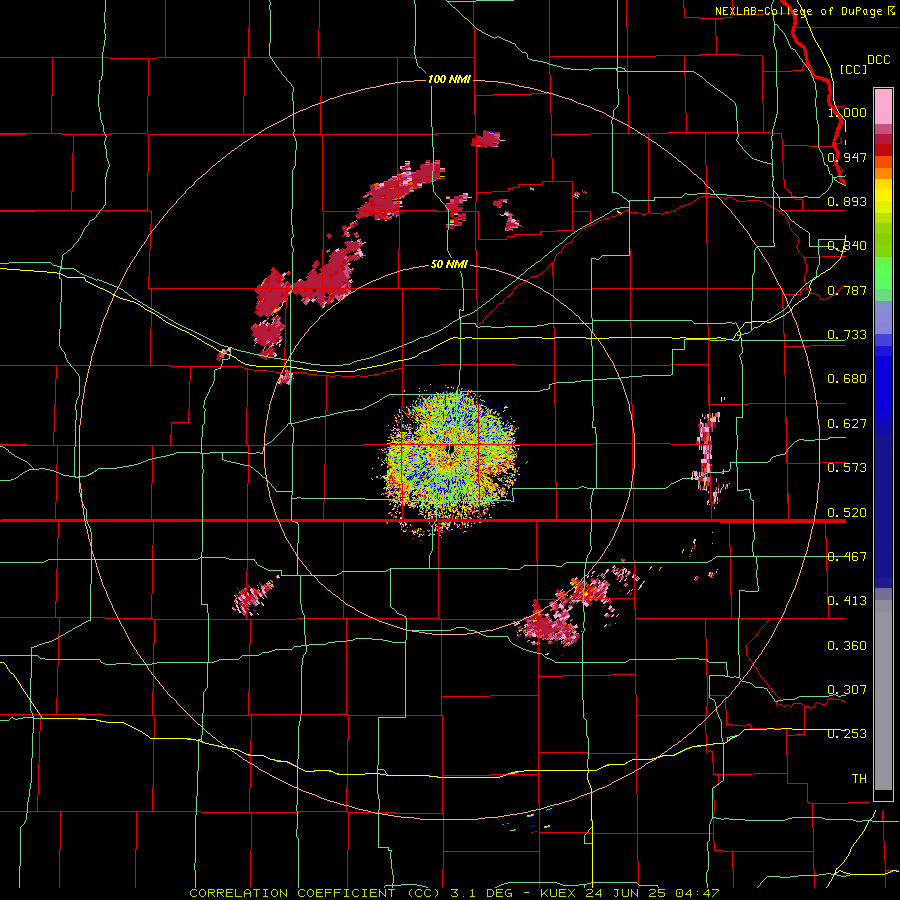Select the 0.947 legend value
900x900 pixels.
[x=847, y=157]
